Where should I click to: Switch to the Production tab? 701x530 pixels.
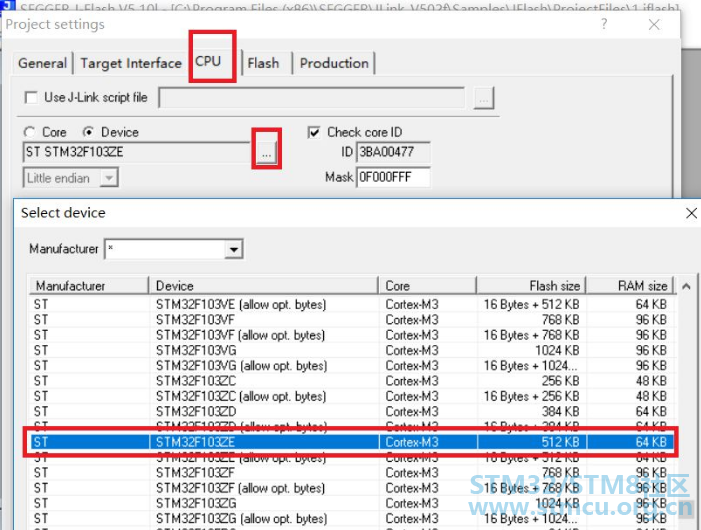[x=334, y=63]
